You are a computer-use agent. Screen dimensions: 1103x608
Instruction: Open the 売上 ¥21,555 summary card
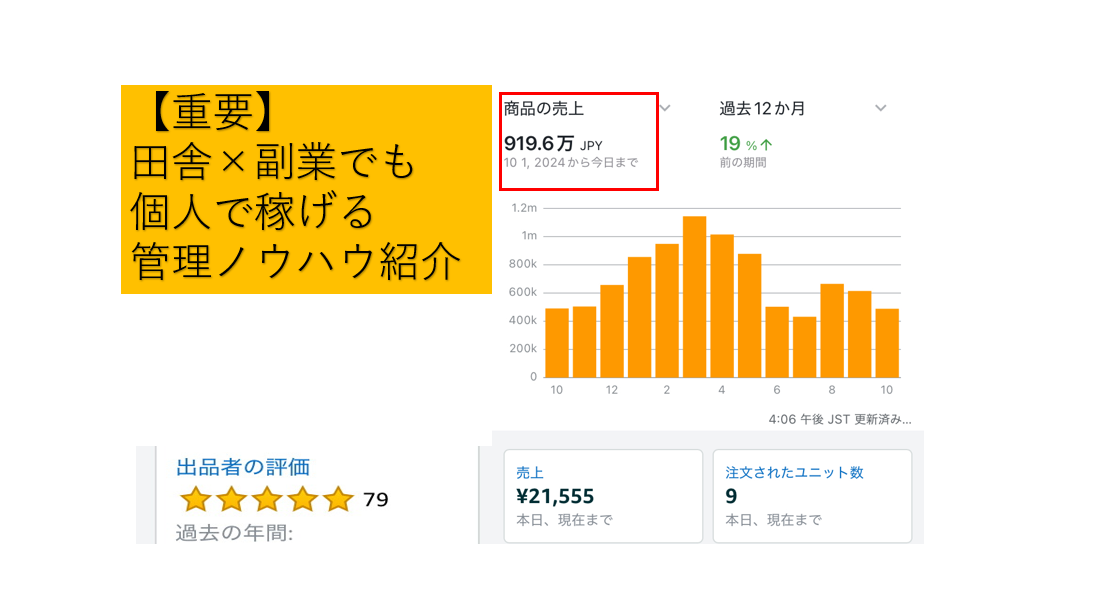[603, 496]
